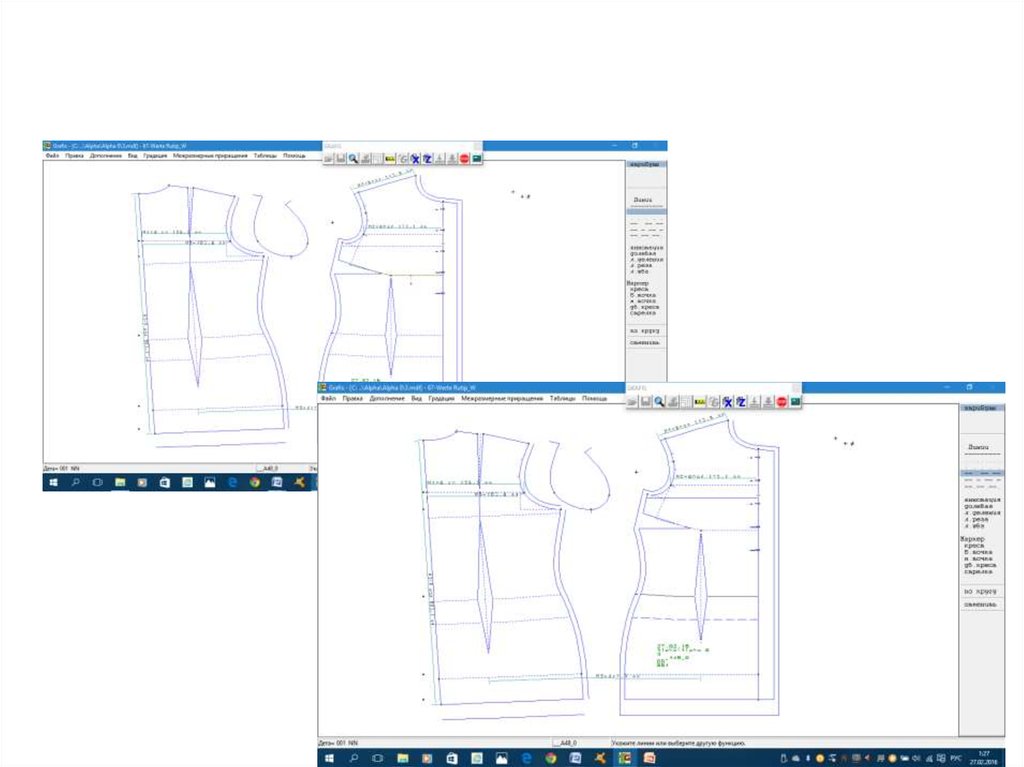This screenshot has width=1024, height=767.
Task: Click blue fz icon in front toolbar
Action: pos(741,402)
